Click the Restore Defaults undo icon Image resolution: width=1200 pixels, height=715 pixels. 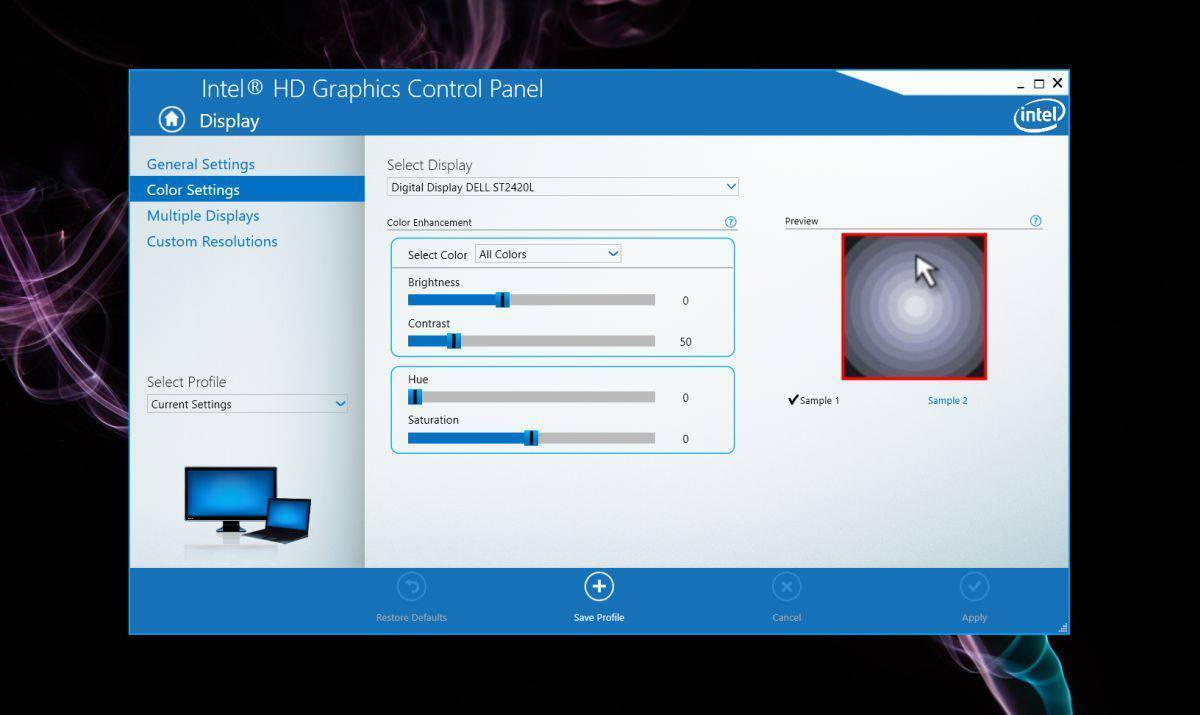(x=410, y=586)
